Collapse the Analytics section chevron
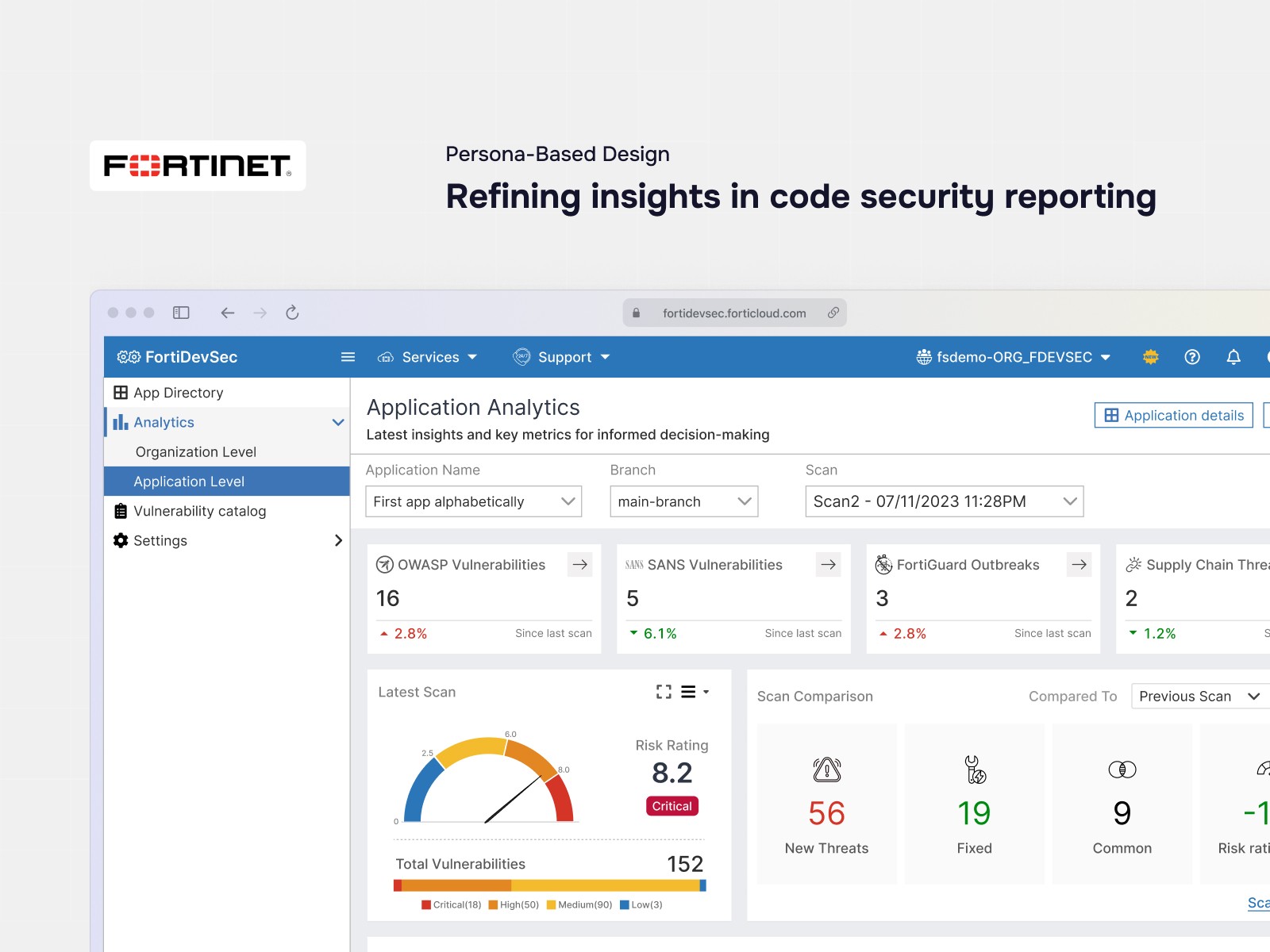This screenshot has height=952, width=1270. [x=338, y=423]
